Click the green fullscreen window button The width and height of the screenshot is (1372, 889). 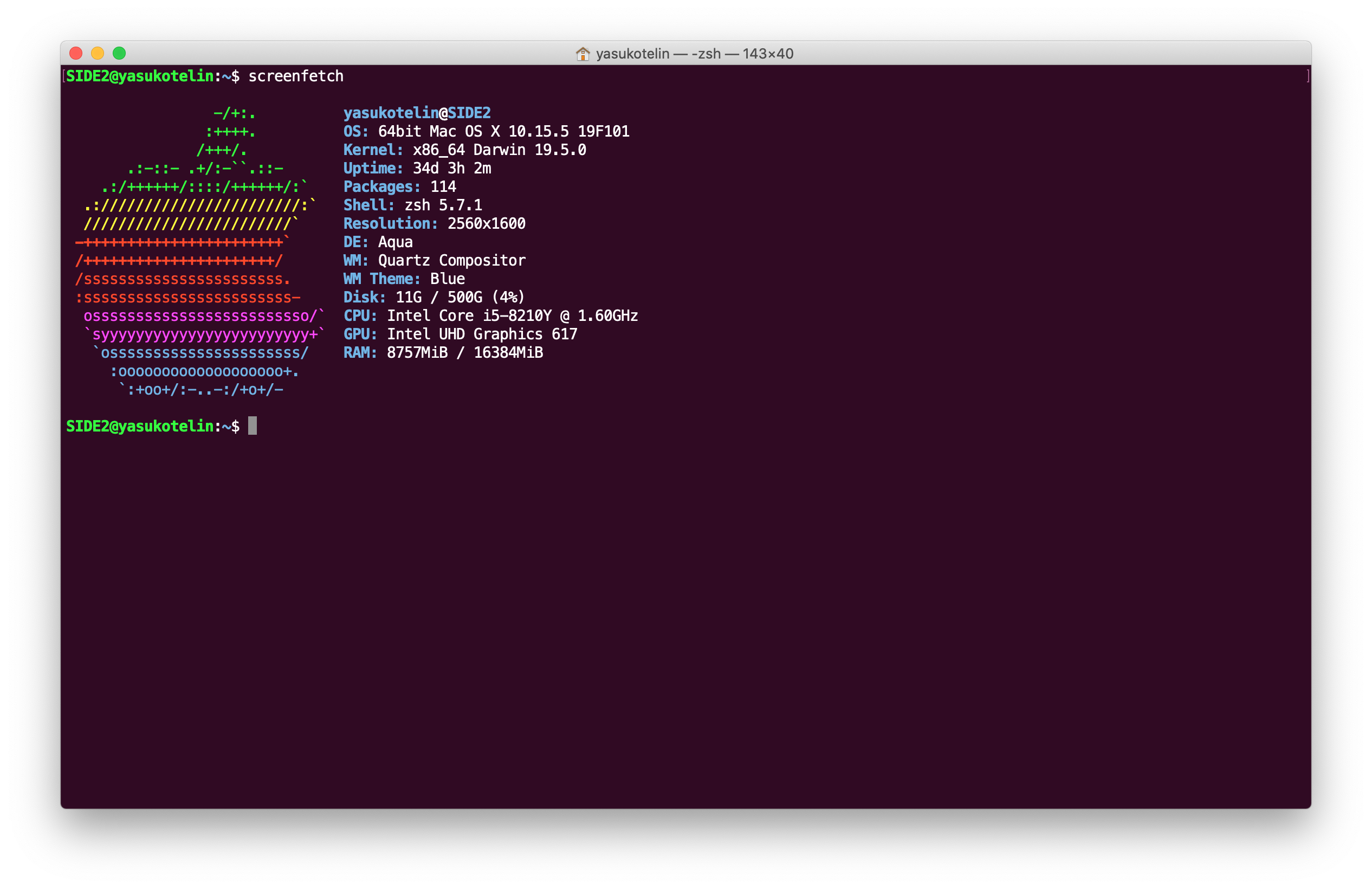click(119, 53)
